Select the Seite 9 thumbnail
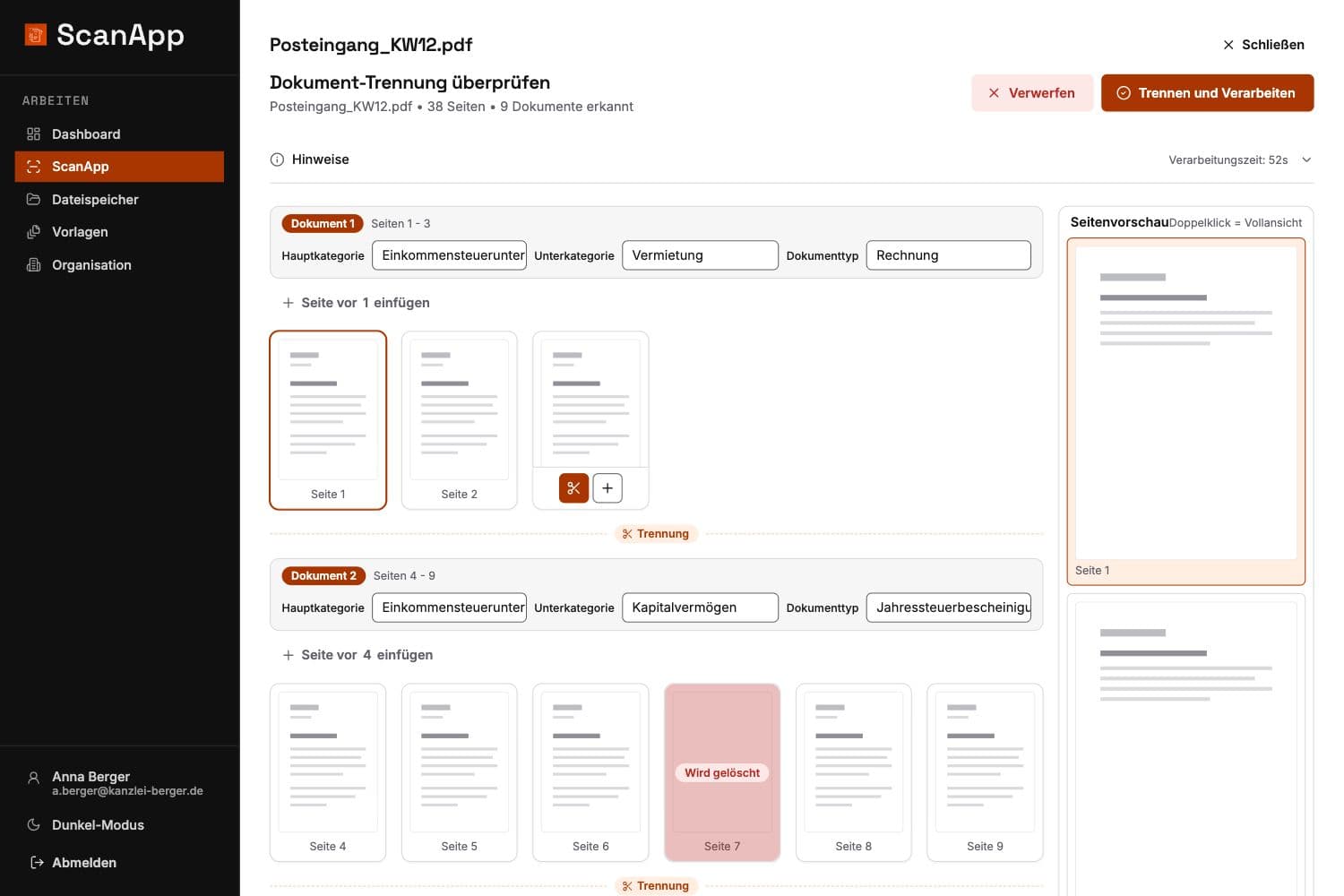 985,772
